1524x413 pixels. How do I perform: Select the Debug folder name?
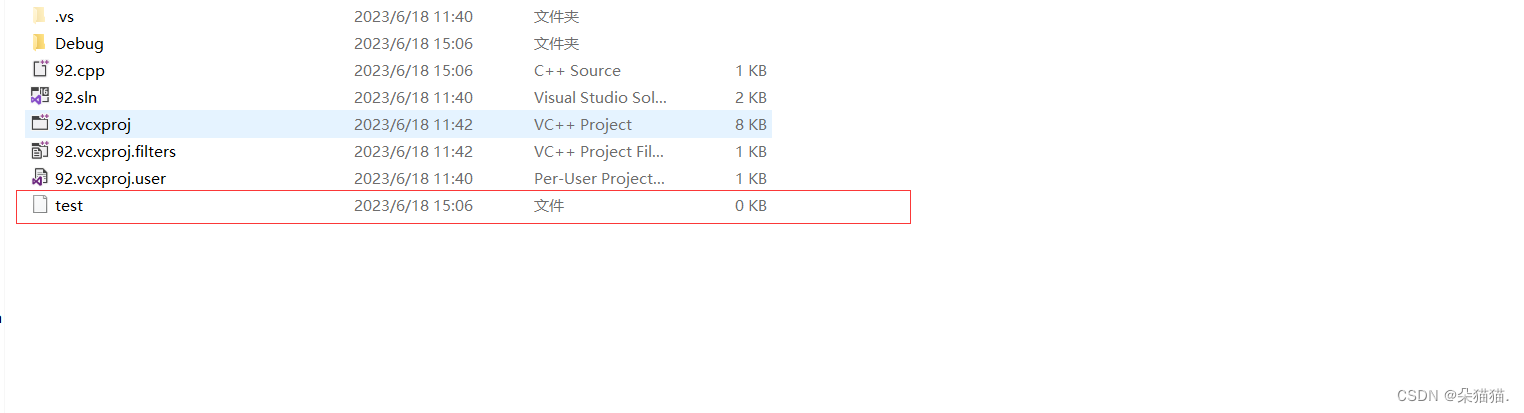pos(79,44)
